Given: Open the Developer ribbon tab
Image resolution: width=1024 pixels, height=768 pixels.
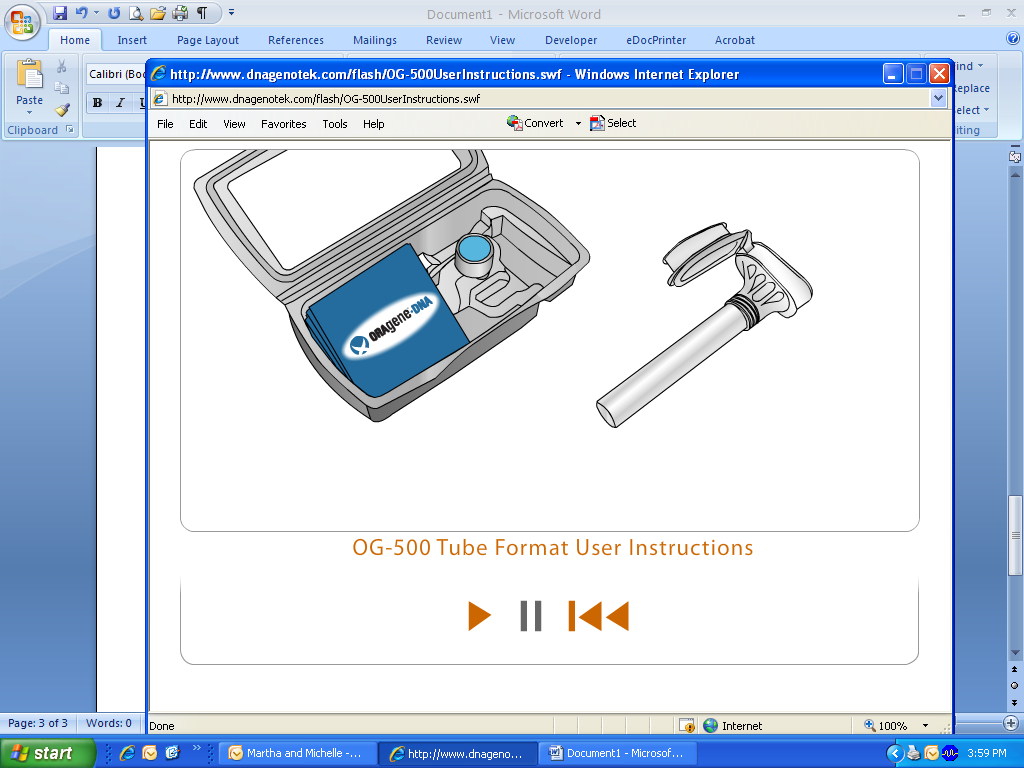Looking at the screenshot, I should coord(571,40).
